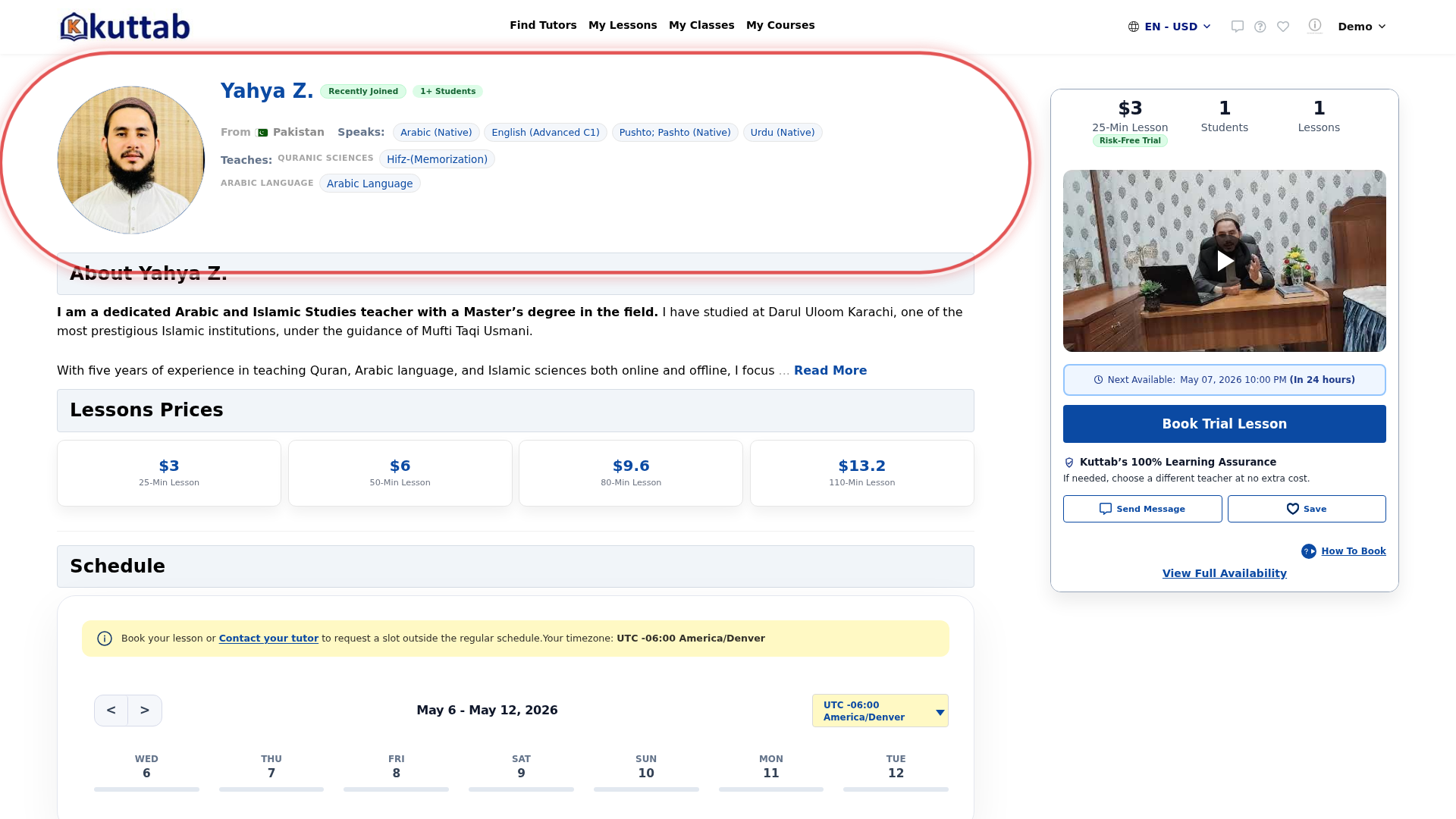The image size is (1456, 819).
Task: Click Send Message button
Action: point(1142,509)
